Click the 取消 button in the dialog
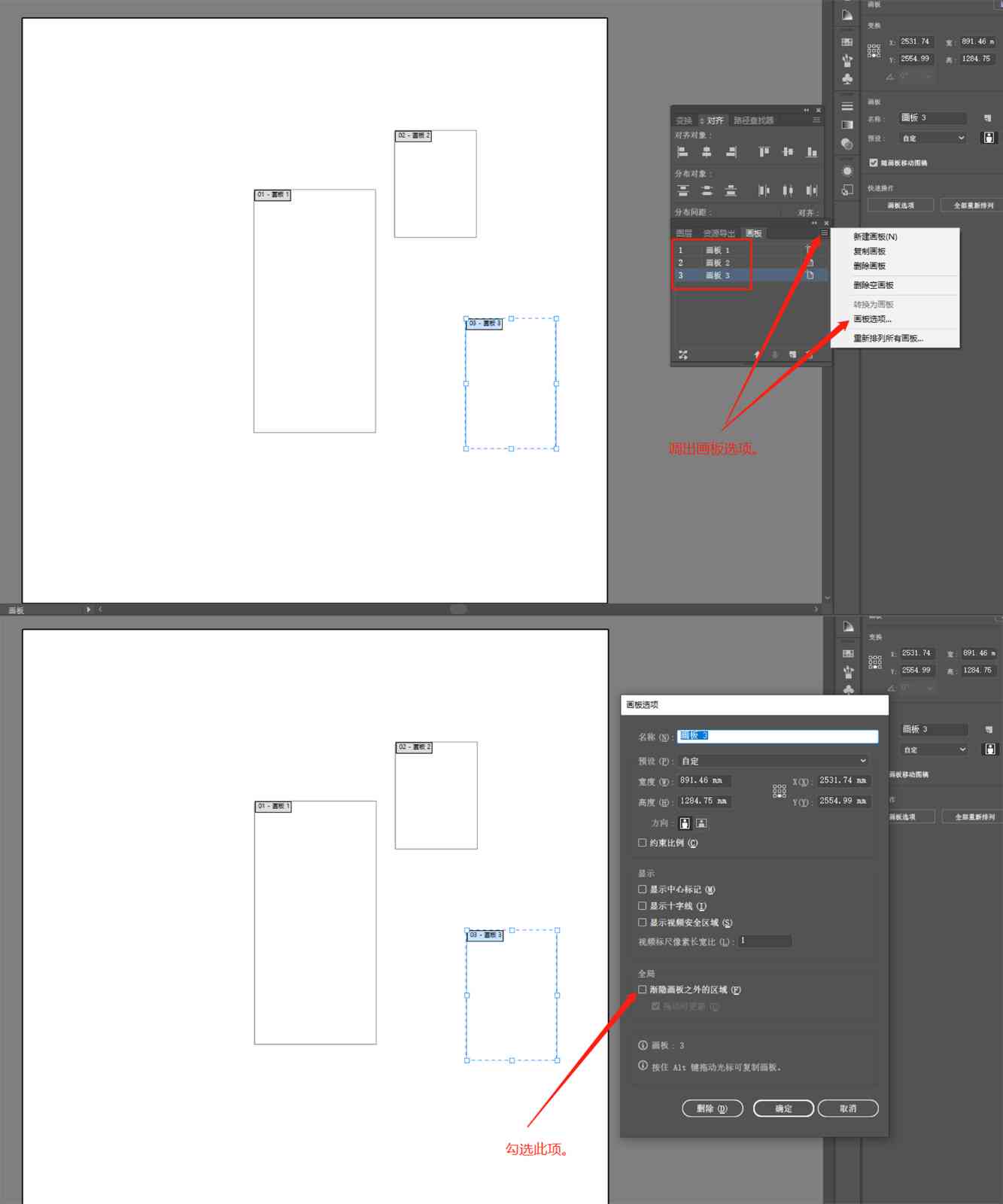Screen dimensions: 1003x1204 point(848,1108)
